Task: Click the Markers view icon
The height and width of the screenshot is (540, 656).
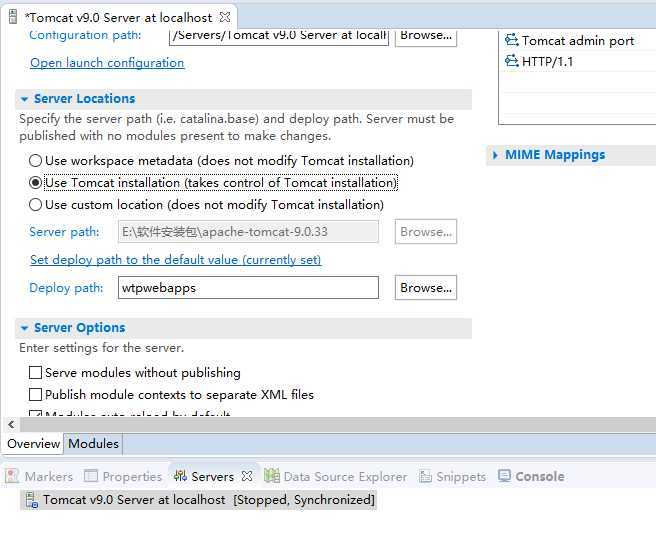Action: pos(12,476)
